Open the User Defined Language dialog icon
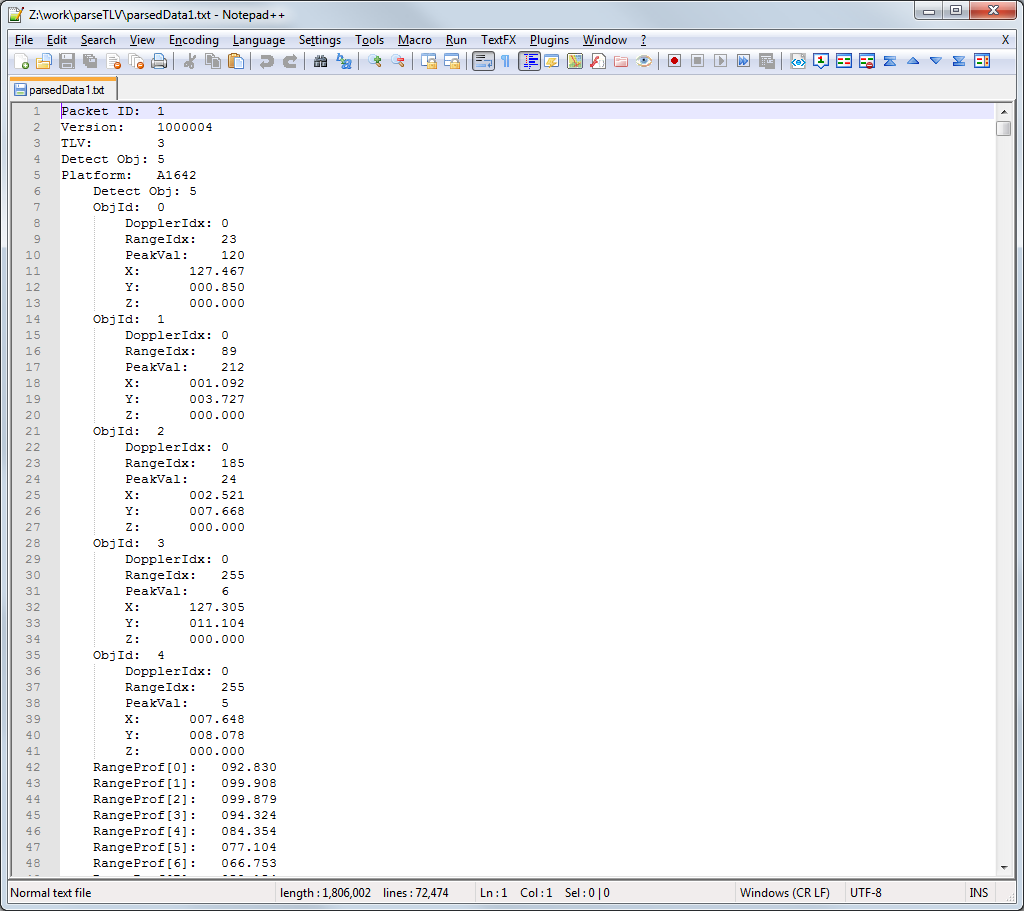The height and width of the screenshot is (911, 1024). [552, 61]
